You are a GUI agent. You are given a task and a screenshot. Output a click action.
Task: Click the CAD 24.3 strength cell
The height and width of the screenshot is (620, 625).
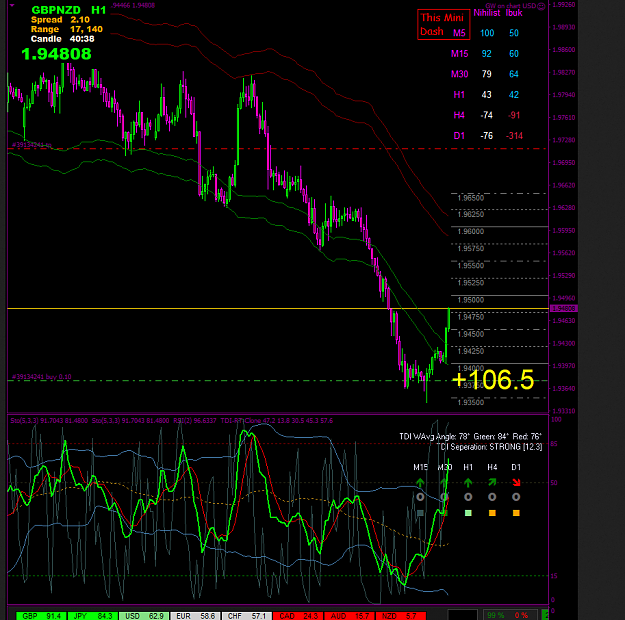298,616
